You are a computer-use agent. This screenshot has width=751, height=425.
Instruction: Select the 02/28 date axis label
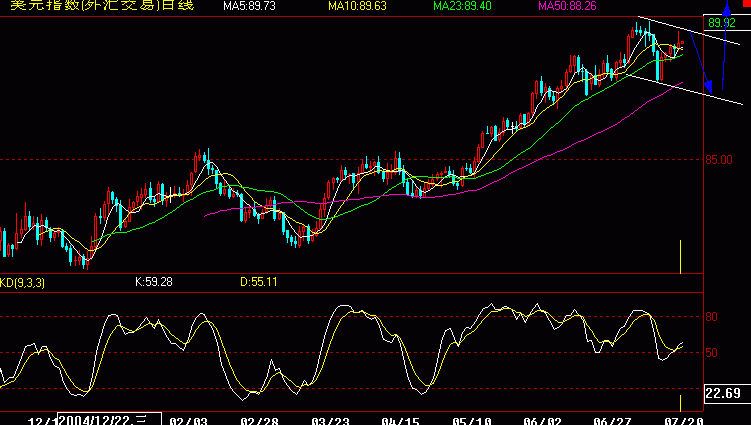pos(259,421)
